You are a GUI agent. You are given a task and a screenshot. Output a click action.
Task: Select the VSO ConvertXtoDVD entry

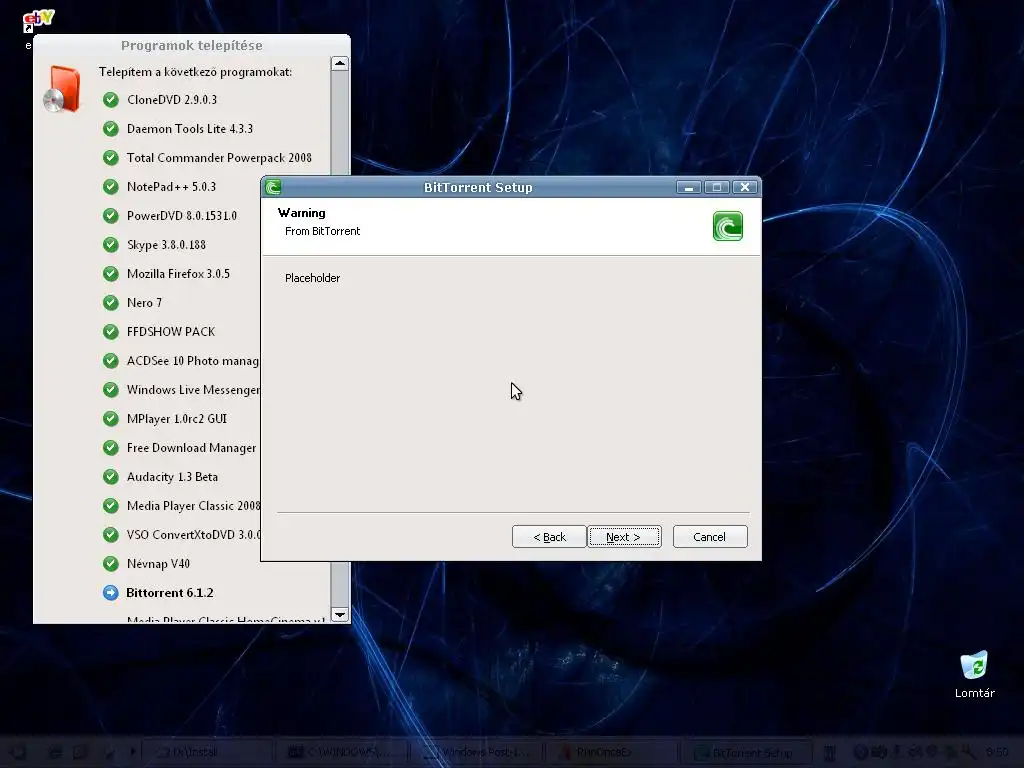point(193,534)
